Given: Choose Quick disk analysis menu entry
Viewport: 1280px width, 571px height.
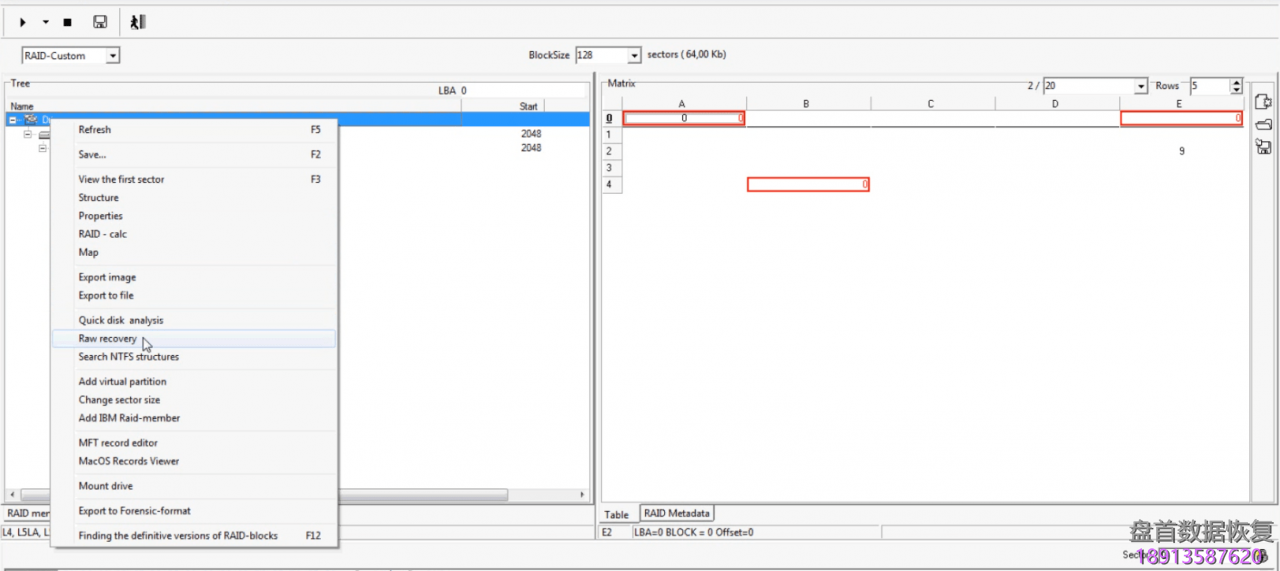Looking at the screenshot, I should coord(121,320).
